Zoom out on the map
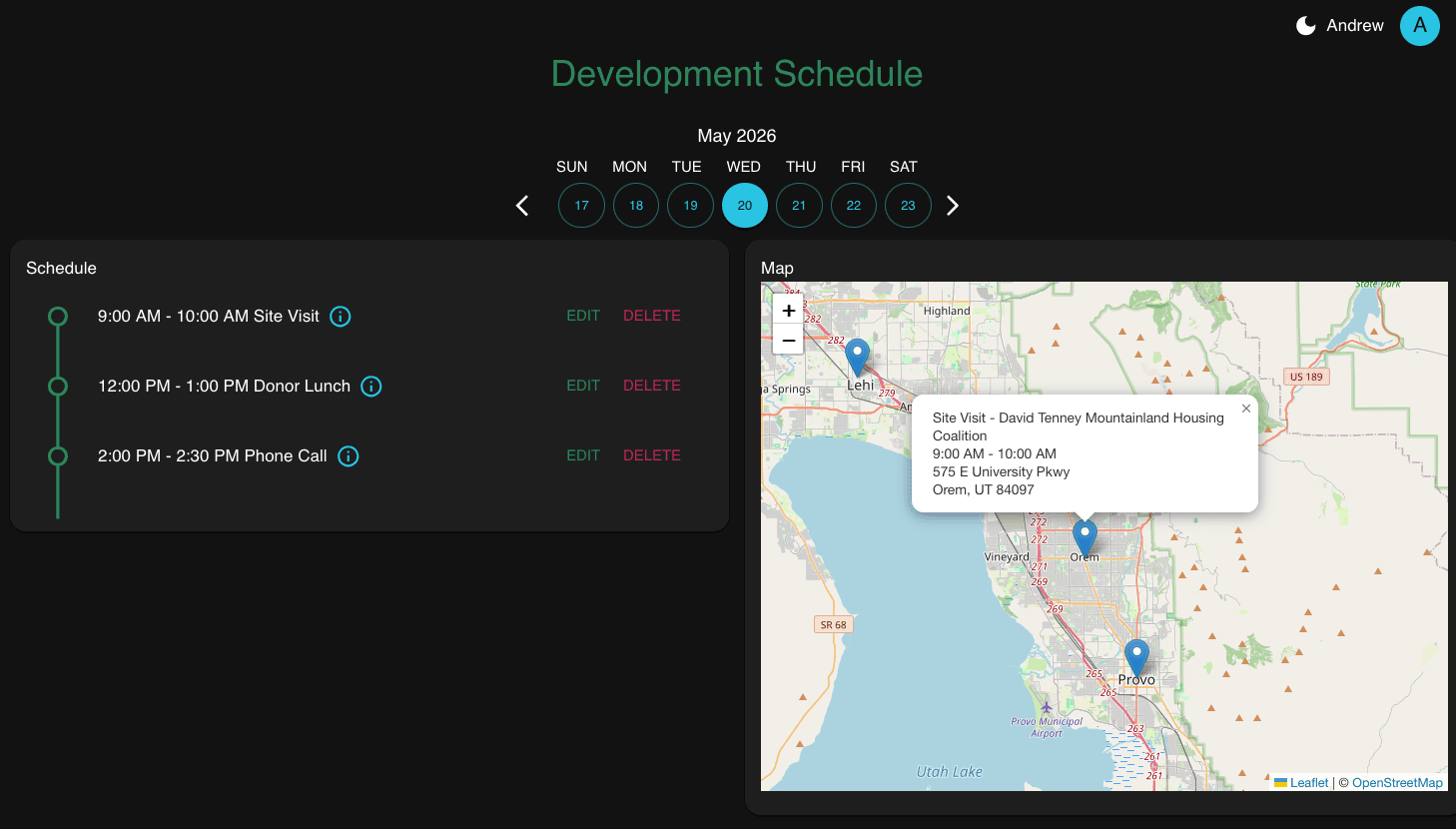 pos(789,341)
